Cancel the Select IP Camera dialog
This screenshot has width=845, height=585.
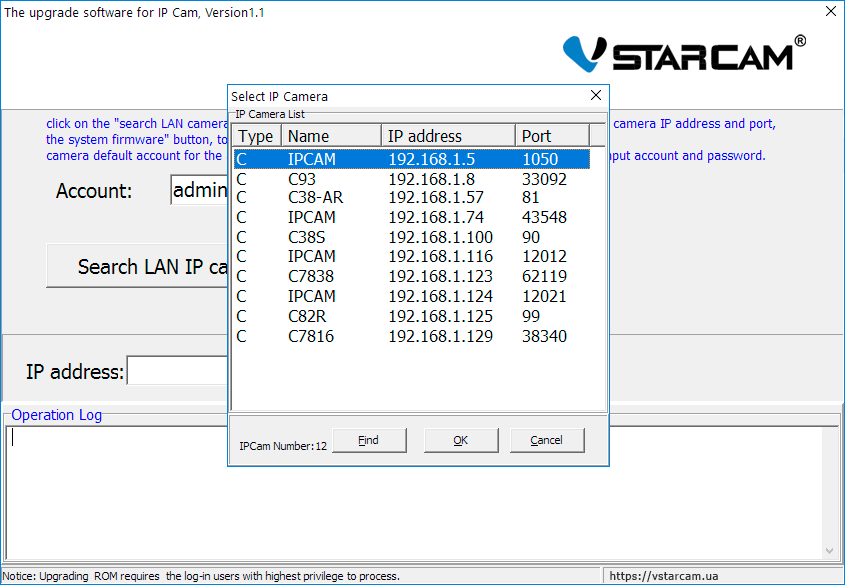point(546,440)
